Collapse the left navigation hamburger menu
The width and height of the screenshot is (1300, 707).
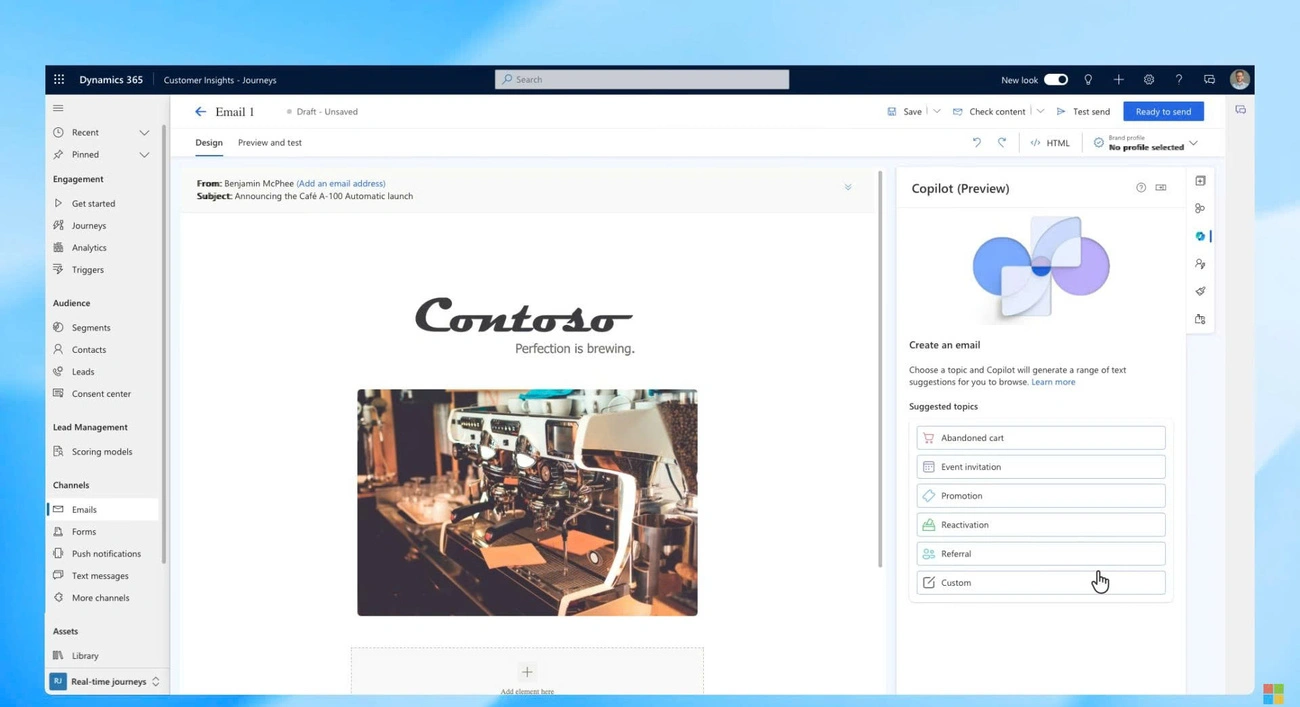click(x=58, y=108)
